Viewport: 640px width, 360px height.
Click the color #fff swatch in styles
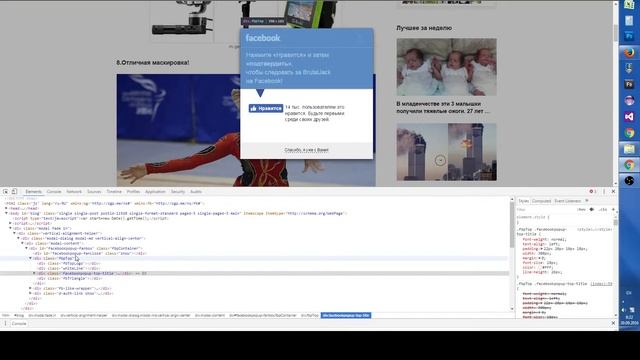coord(540,268)
